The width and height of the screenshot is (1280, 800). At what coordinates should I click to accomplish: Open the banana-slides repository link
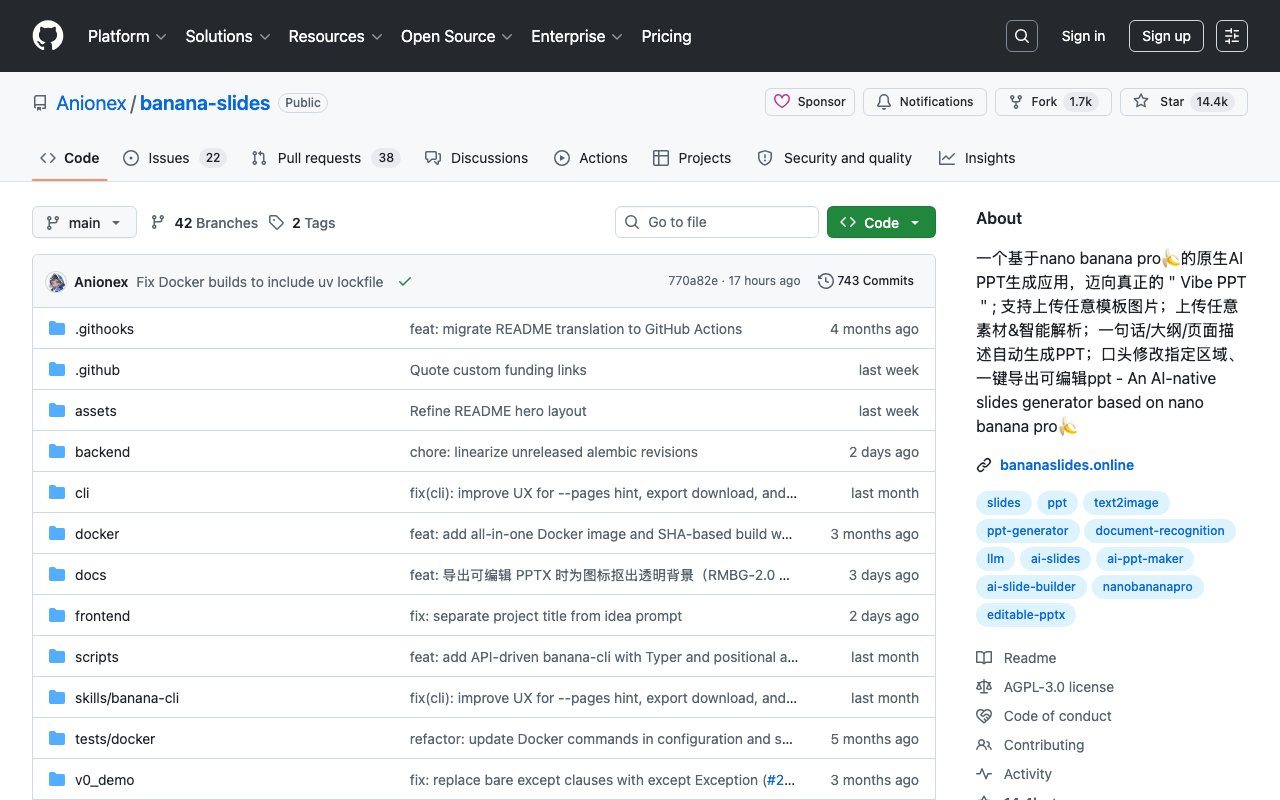pyautogui.click(x=205, y=103)
